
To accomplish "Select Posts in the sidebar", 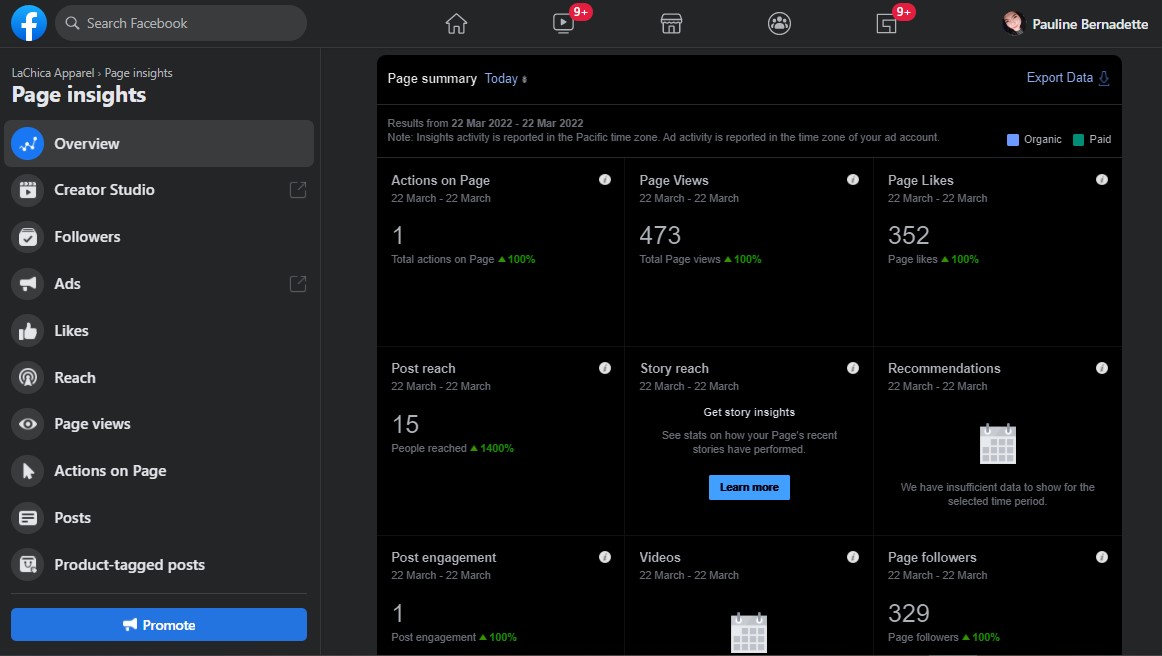I will click(x=159, y=518).
